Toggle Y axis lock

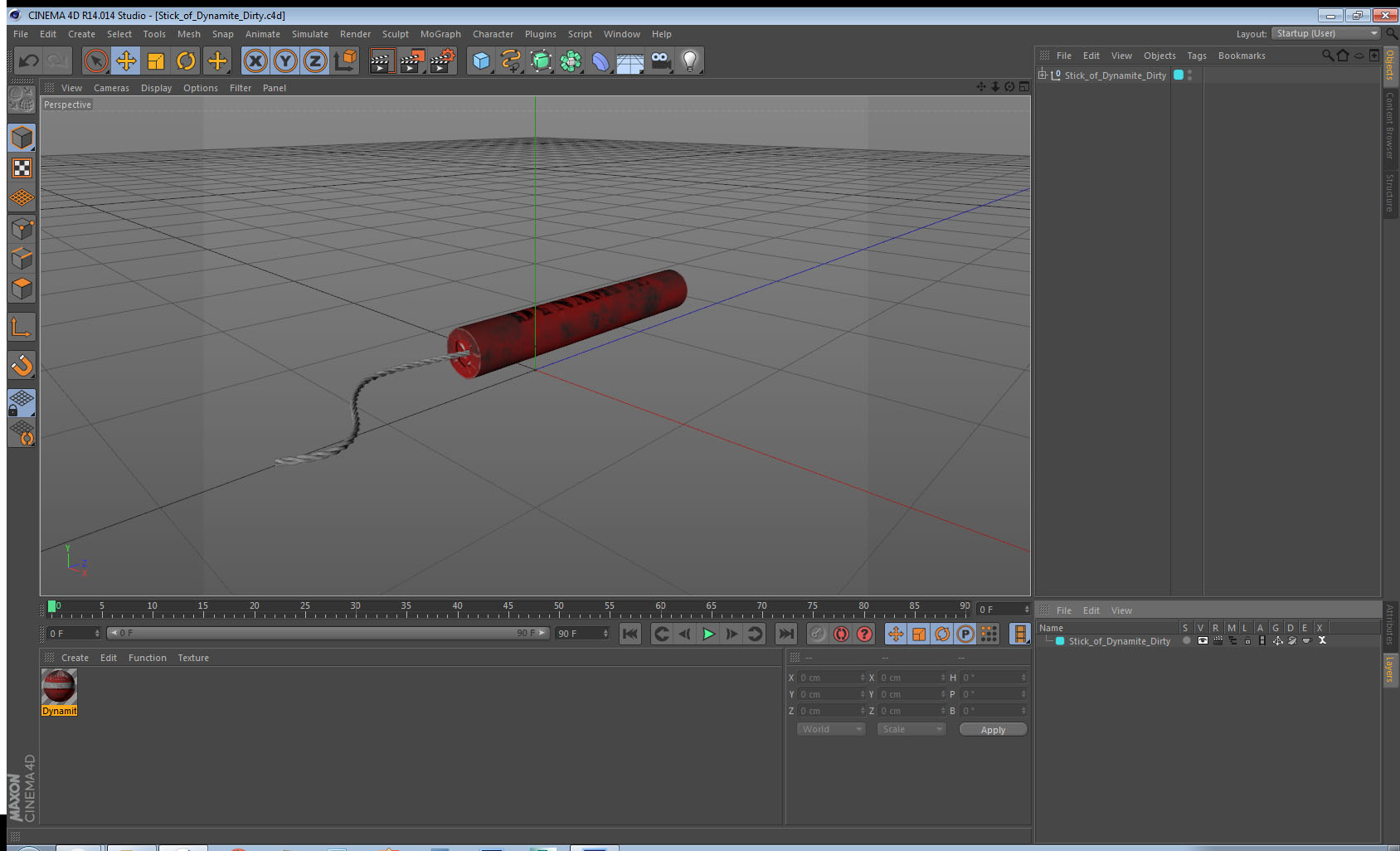[285, 61]
